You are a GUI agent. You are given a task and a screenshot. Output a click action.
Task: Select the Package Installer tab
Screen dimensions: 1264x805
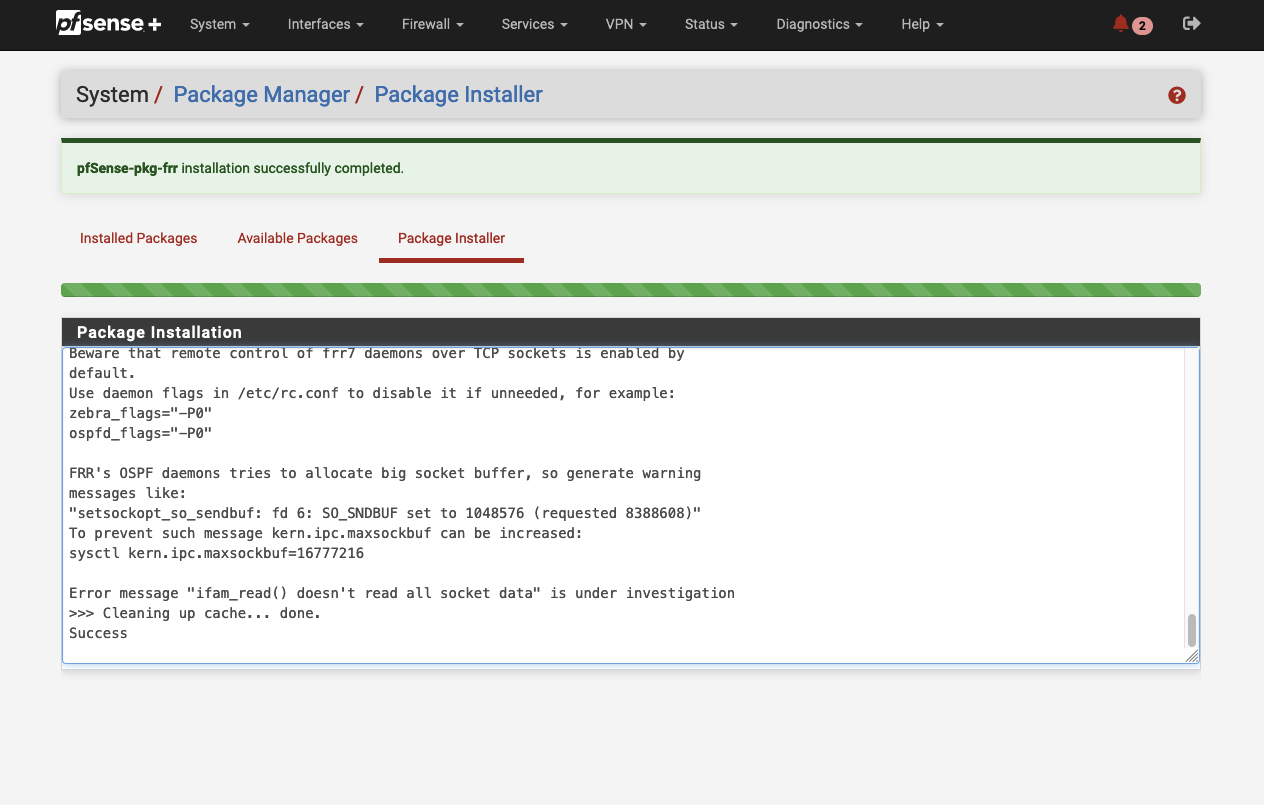tap(451, 238)
